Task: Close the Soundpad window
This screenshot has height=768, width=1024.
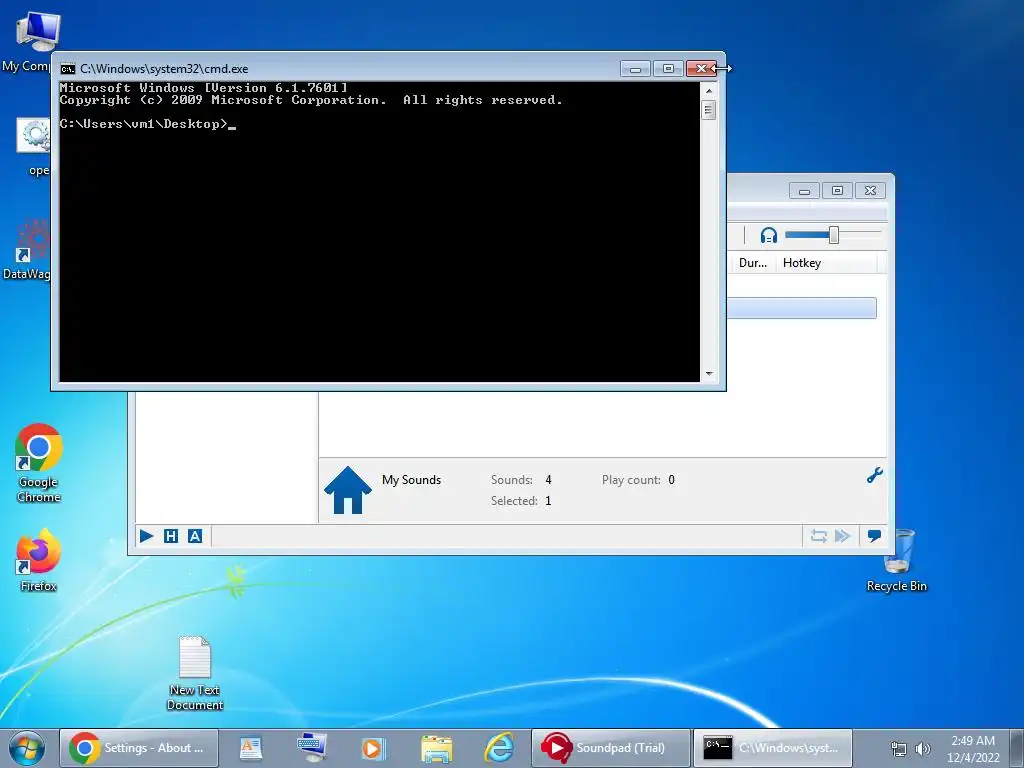Action: click(870, 191)
